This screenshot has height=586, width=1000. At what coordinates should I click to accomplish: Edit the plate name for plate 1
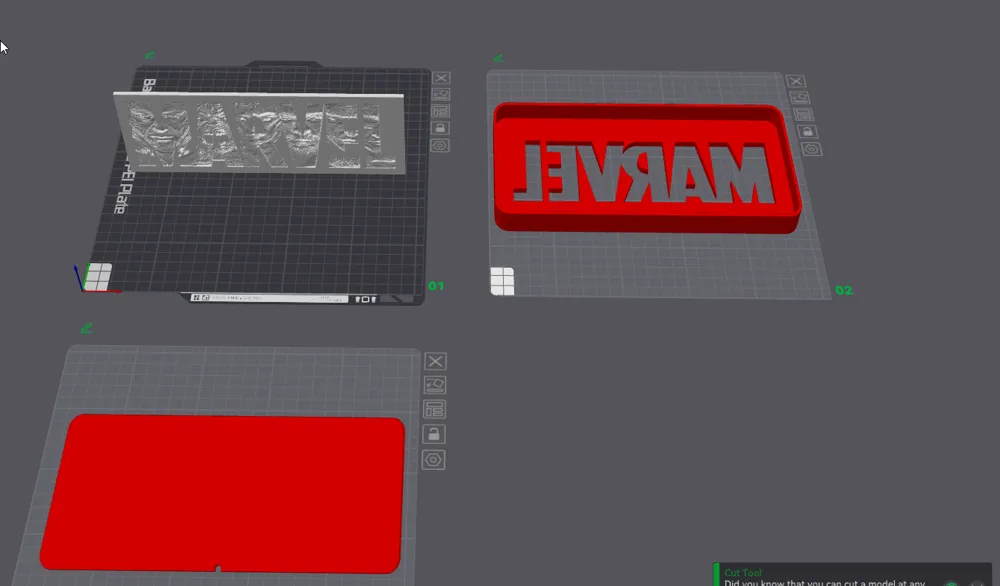pyautogui.click(x=439, y=94)
